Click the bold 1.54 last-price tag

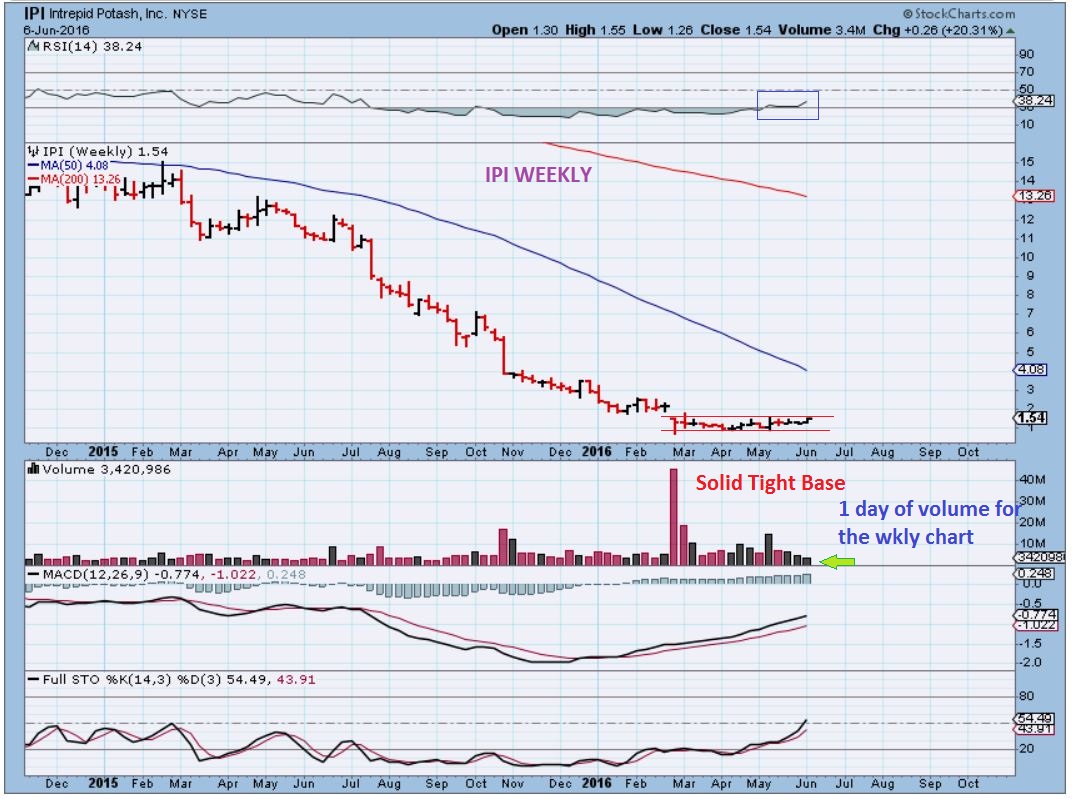pyautogui.click(x=1031, y=418)
